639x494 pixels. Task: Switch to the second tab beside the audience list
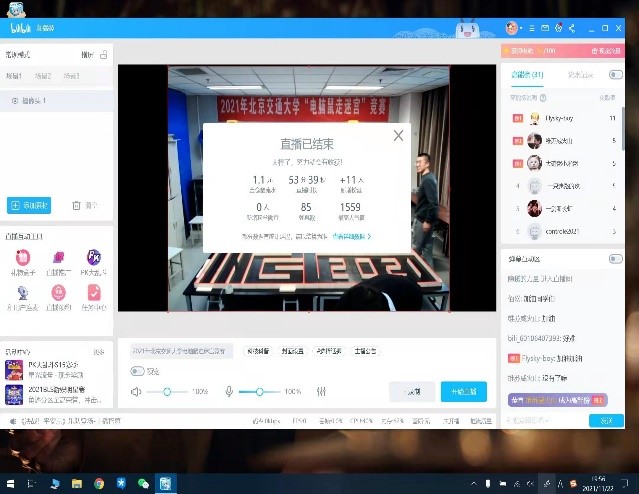point(580,75)
